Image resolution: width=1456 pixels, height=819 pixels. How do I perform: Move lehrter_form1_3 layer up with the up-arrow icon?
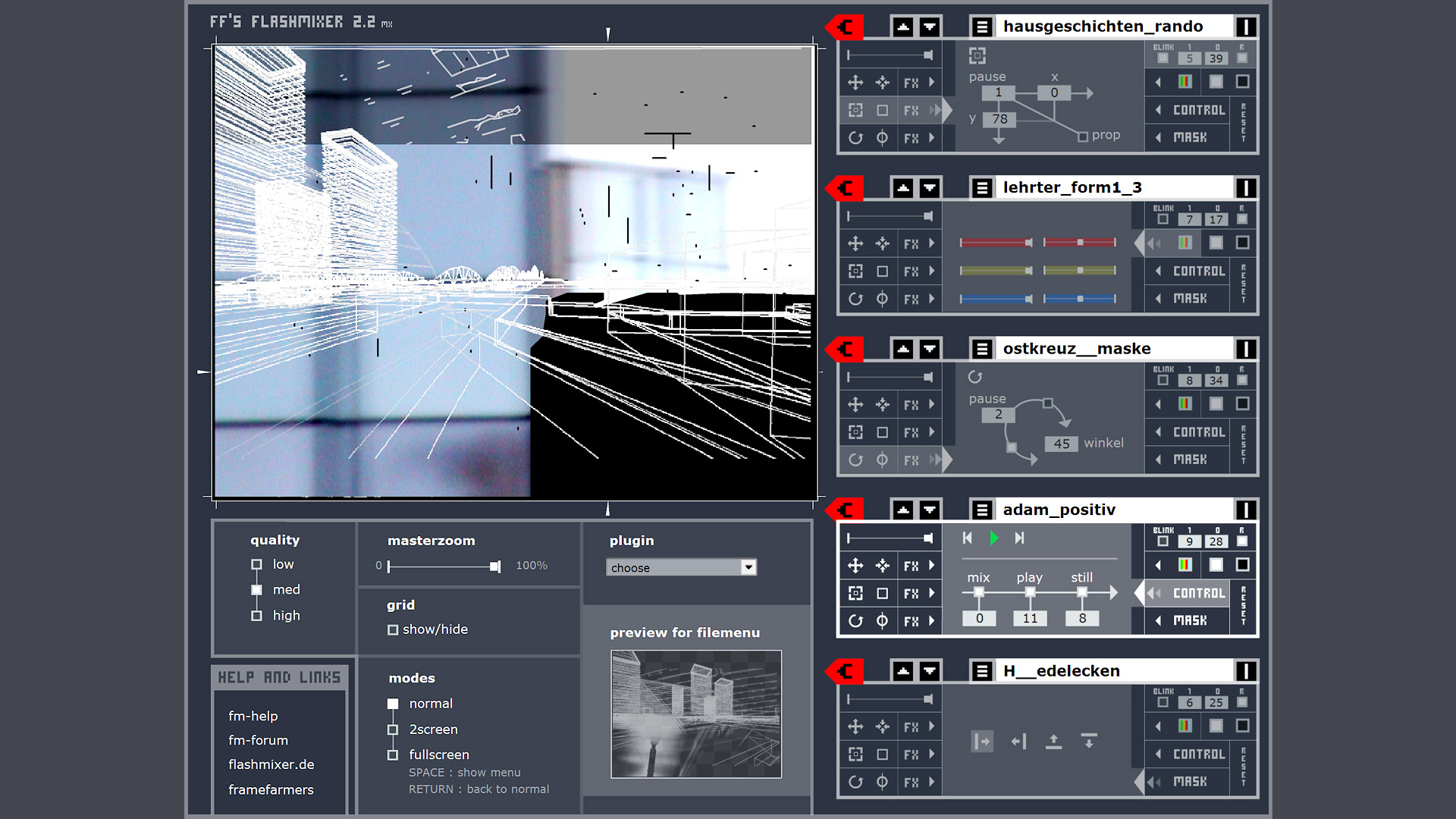(903, 187)
